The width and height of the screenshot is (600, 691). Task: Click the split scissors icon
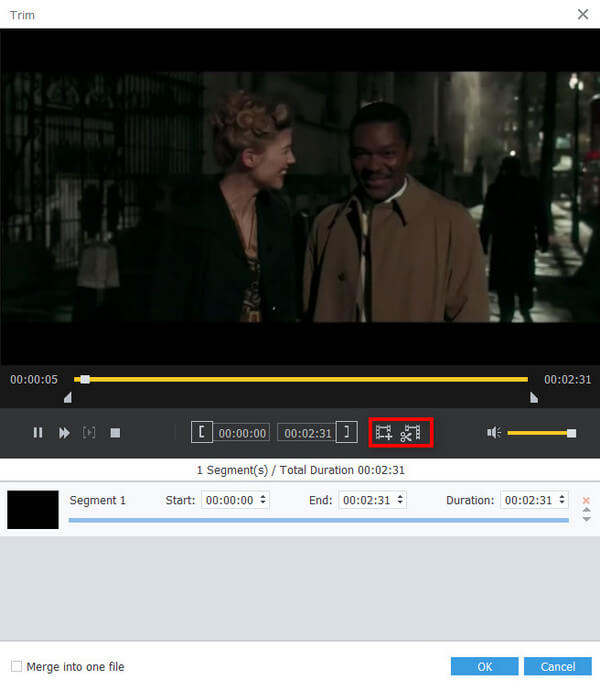click(410, 433)
